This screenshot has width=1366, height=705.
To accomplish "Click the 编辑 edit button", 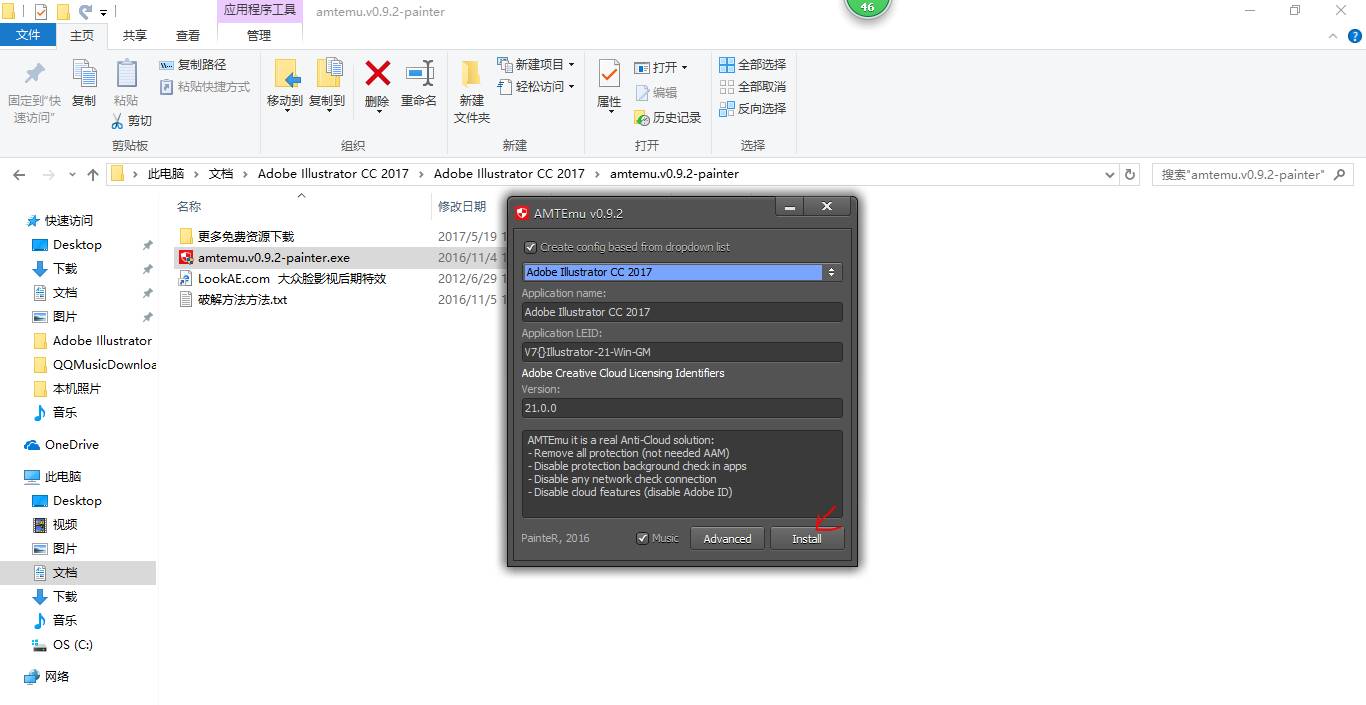I will click(x=656, y=93).
